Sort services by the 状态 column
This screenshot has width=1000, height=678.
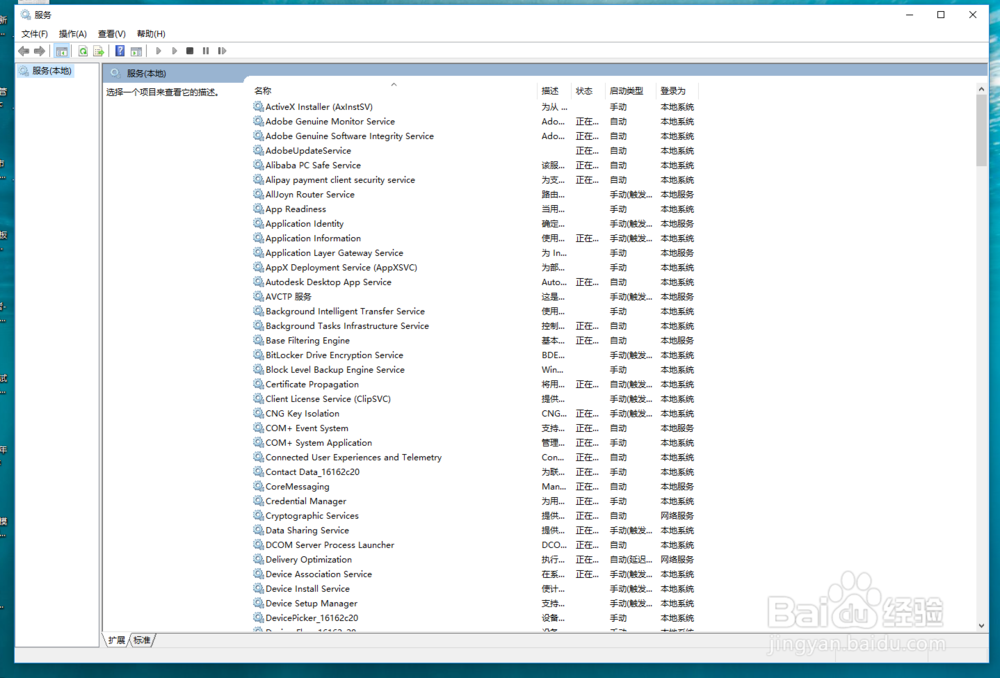[x=583, y=90]
